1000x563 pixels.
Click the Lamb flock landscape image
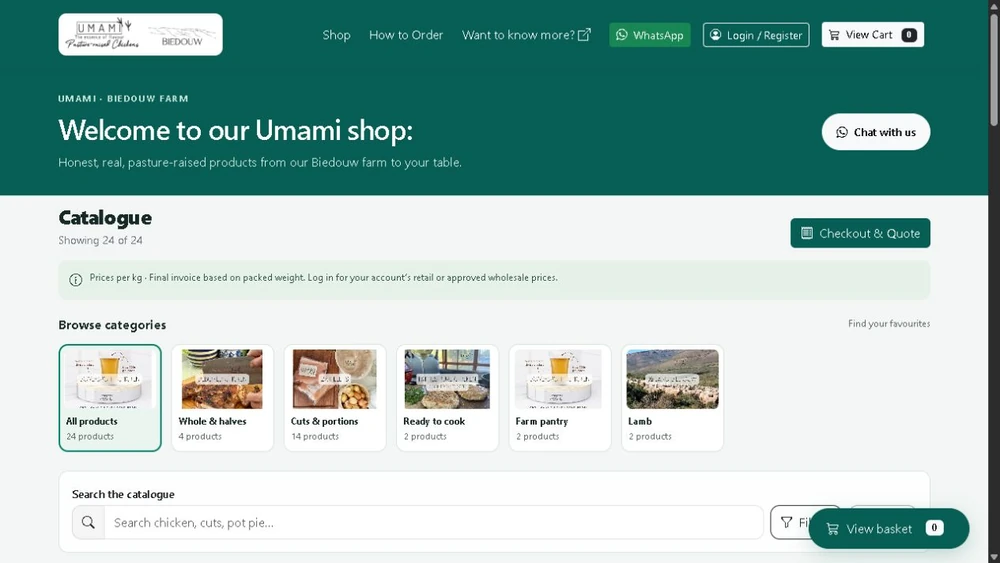point(672,379)
